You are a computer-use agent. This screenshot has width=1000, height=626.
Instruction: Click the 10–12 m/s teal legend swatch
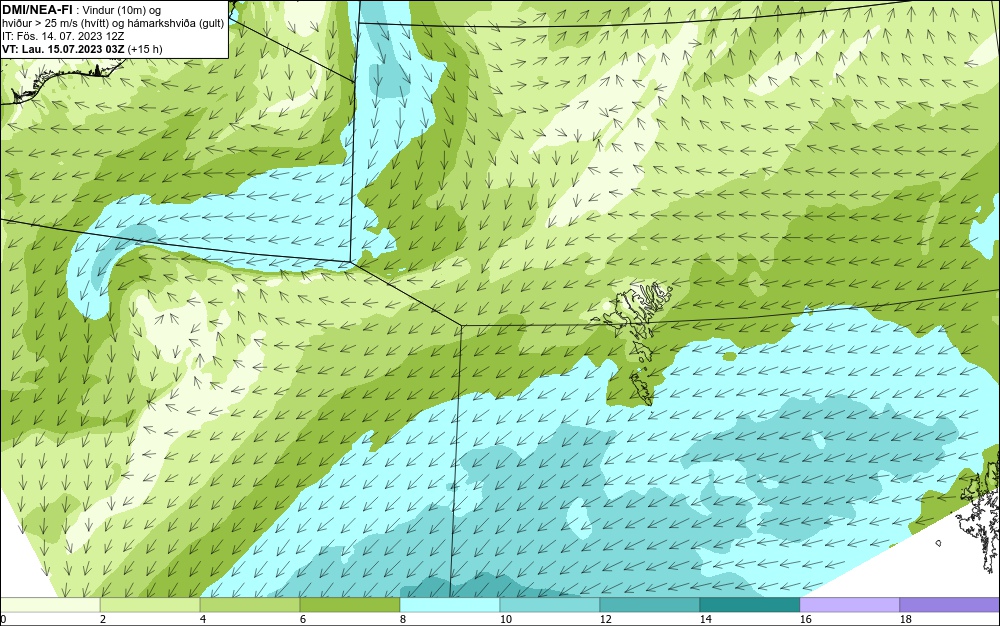[550, 605]
